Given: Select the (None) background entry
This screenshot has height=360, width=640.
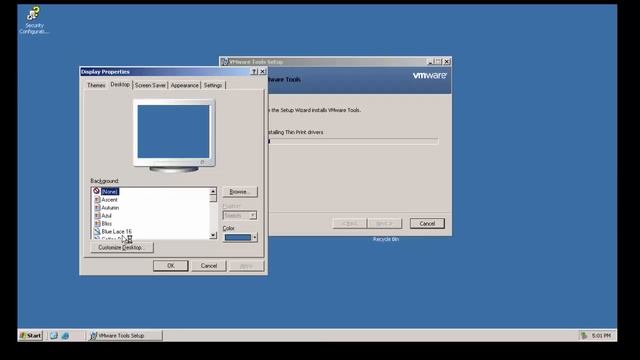Looking at the screenshot, I should (110, 191).
